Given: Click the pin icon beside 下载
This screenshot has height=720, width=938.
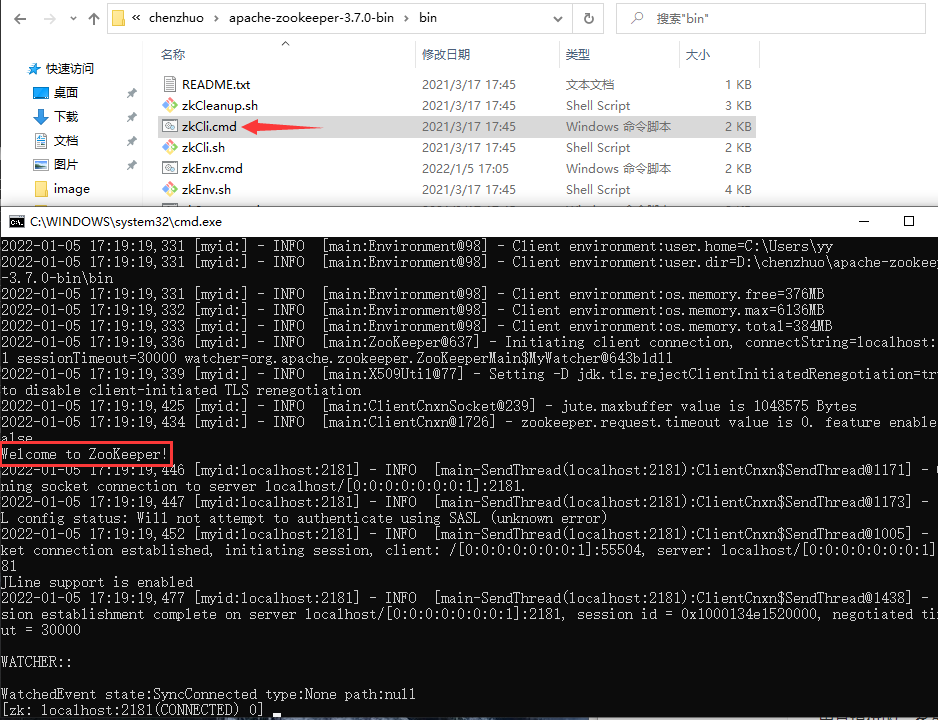Looking at the screenshot, I should tap(131, 117).
